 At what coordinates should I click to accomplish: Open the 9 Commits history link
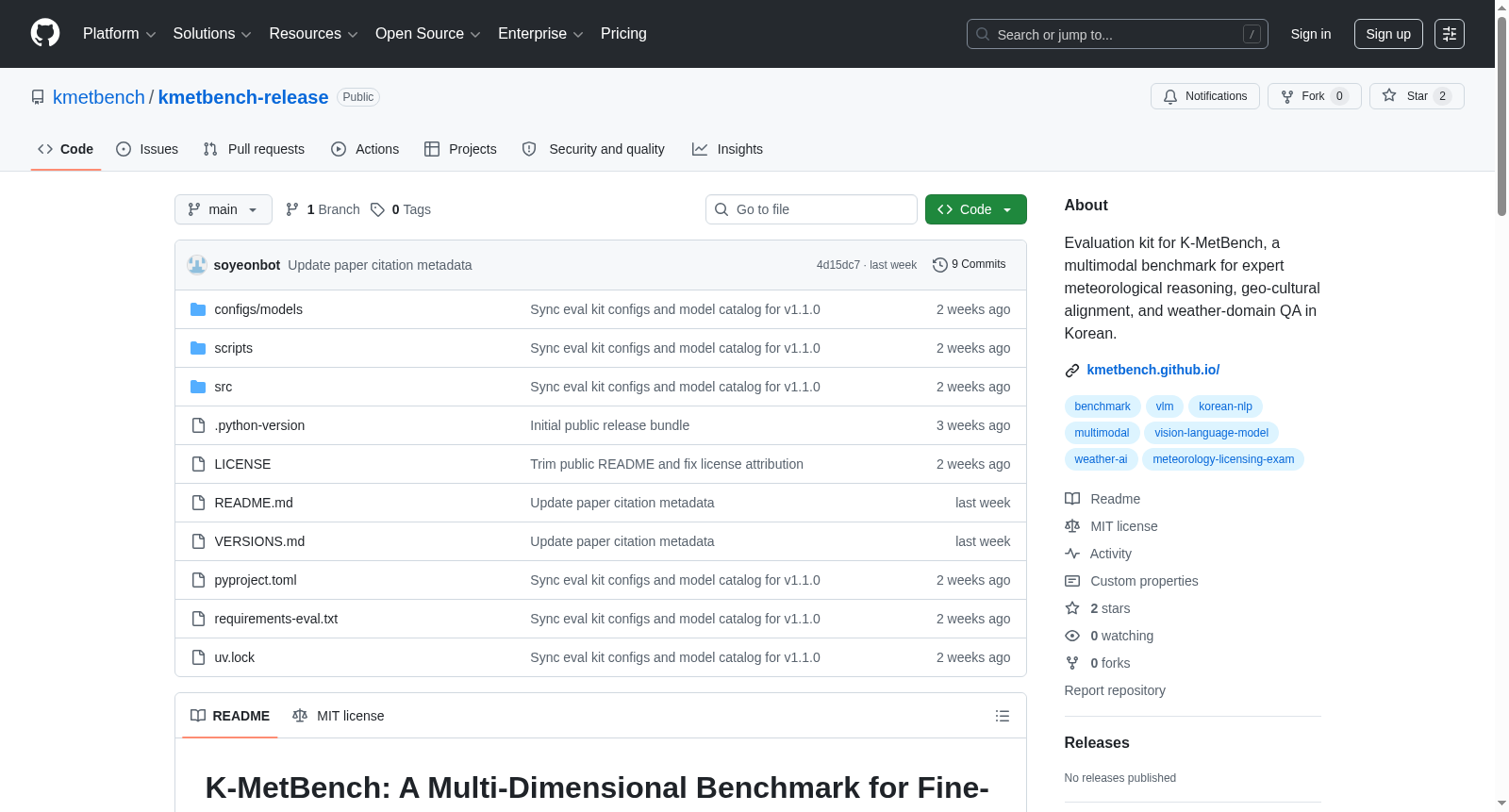tap(970, 265)
